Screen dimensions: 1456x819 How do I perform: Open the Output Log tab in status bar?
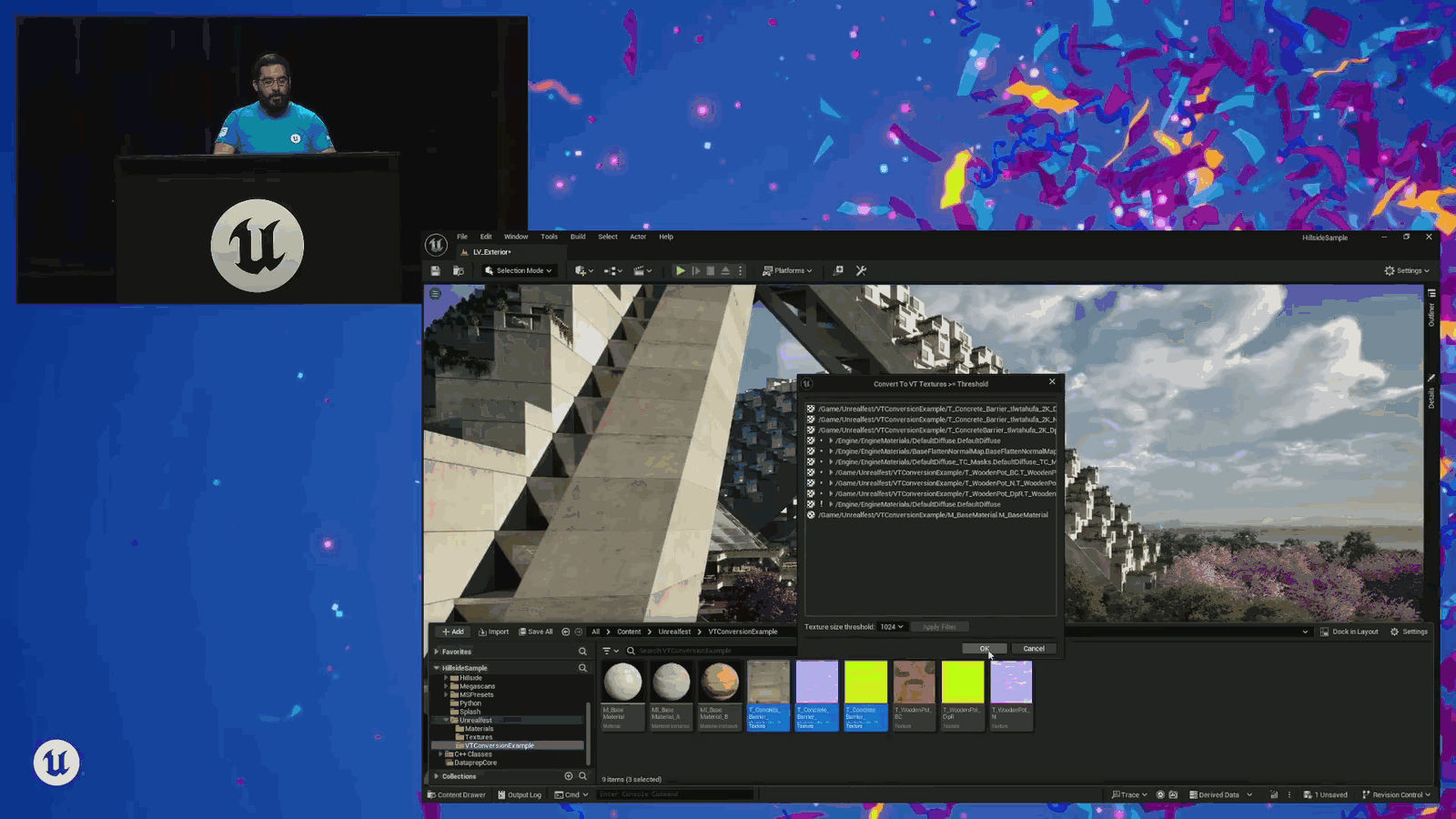pos(520,794)
